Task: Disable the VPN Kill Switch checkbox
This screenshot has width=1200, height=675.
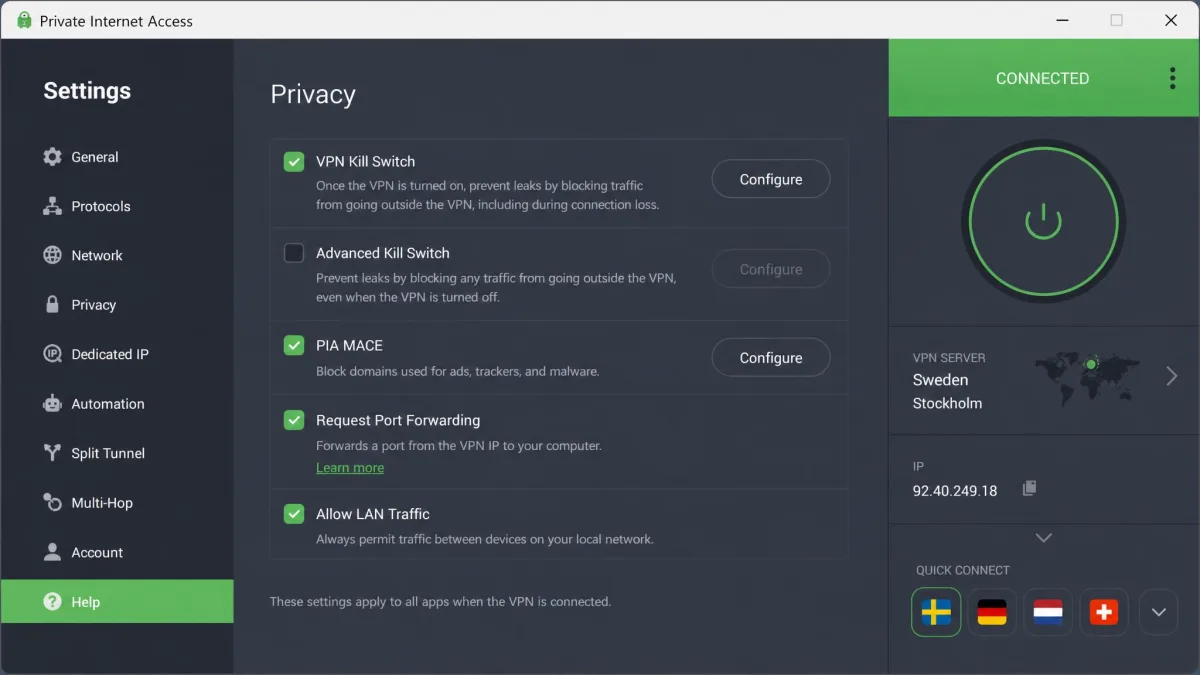Action: click(294, 162)
